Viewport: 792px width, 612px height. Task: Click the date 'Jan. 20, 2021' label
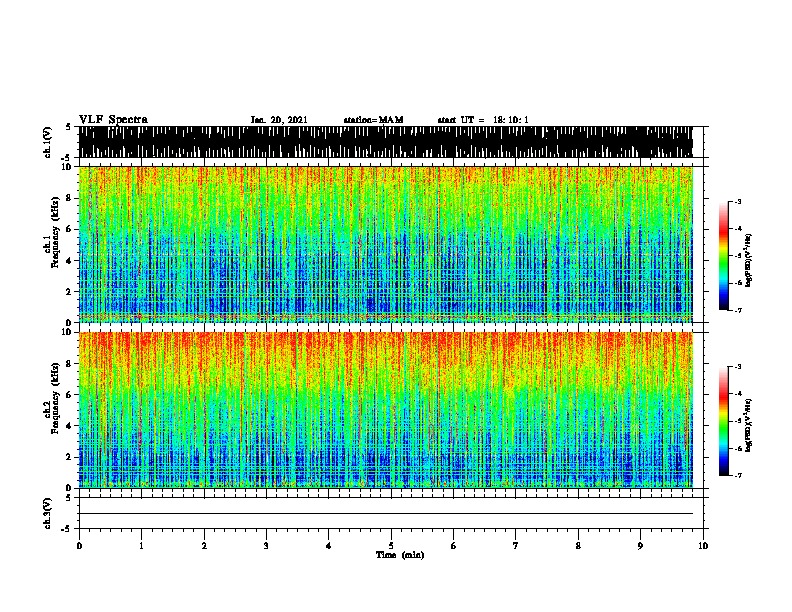[x=279, y=120]
